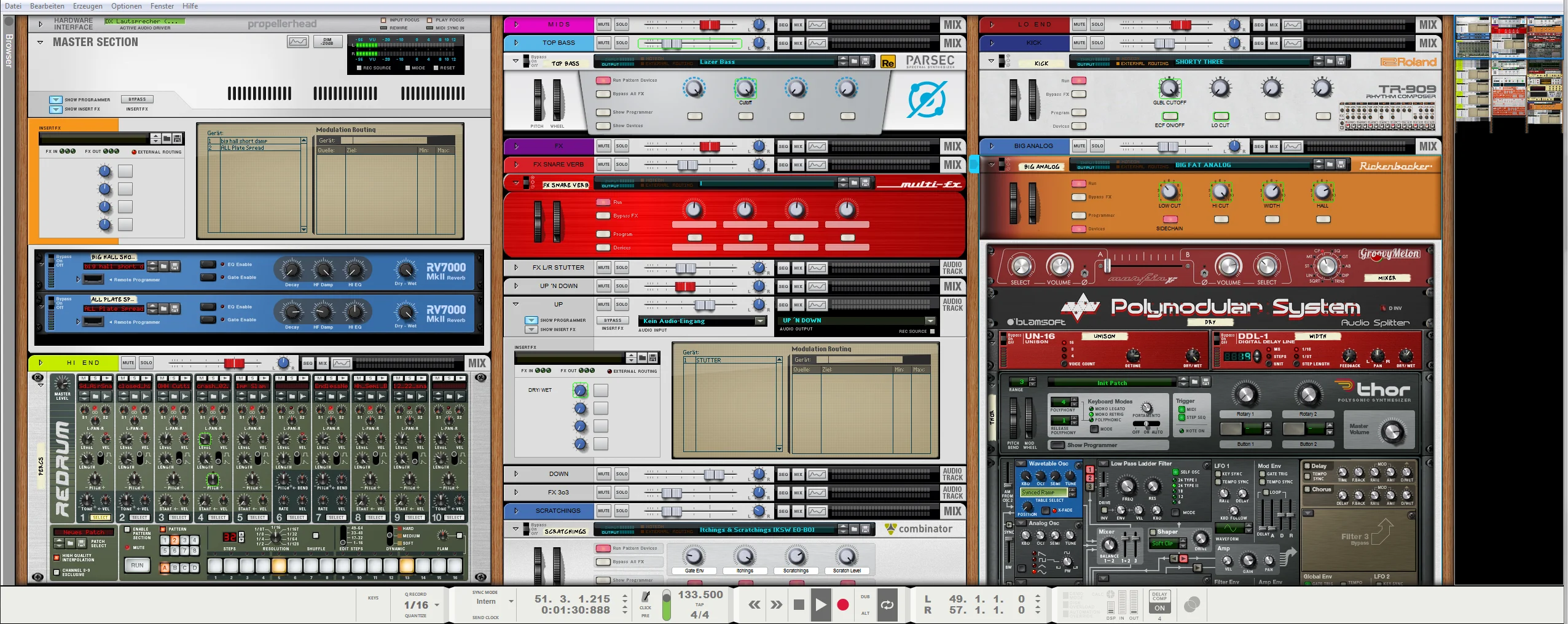Click the TOP BASS channel level fader
Viewport: 1568px width, 624px height.
coord(672,44)
